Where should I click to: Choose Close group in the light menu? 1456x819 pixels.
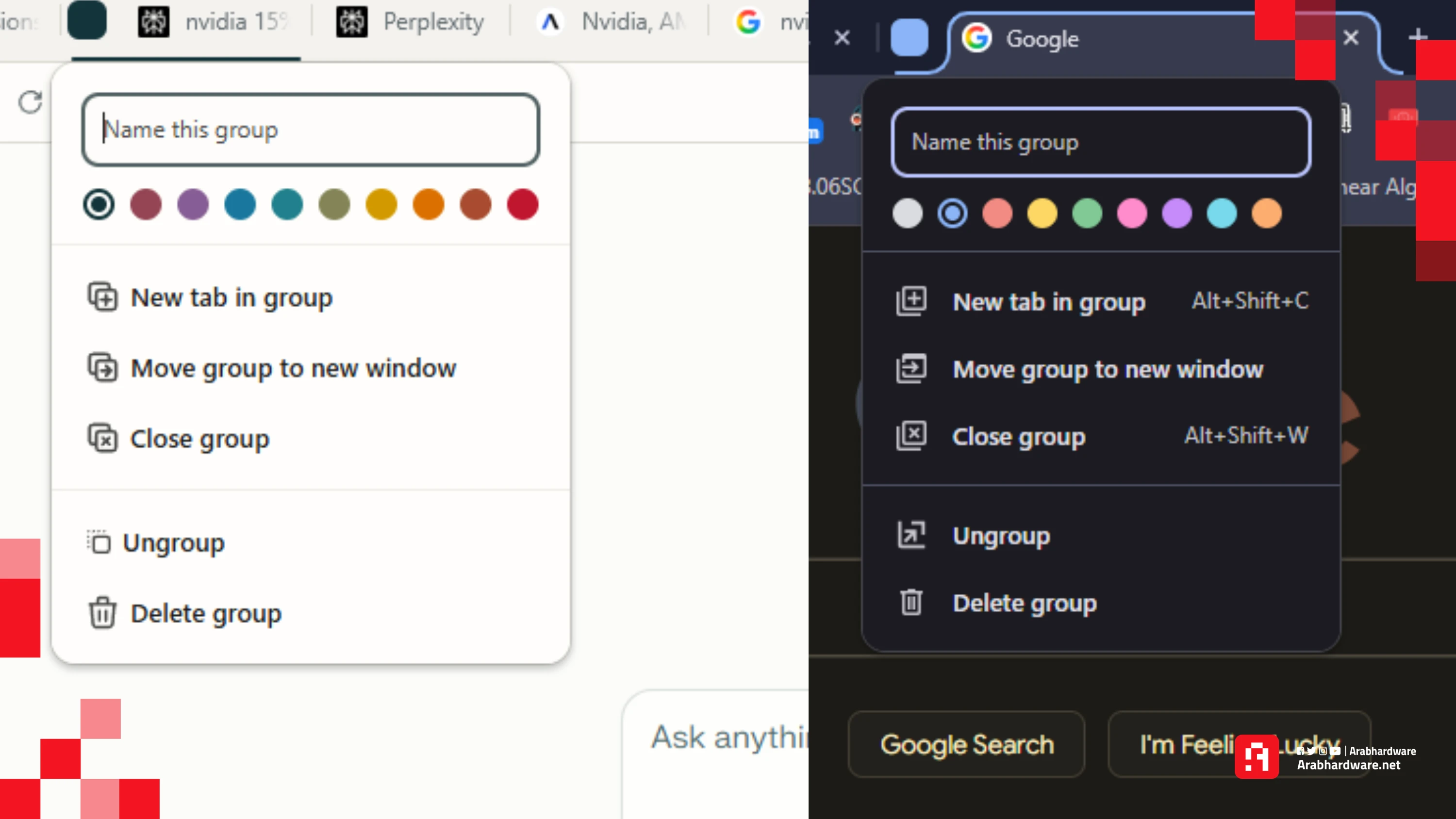pos(311,439)
